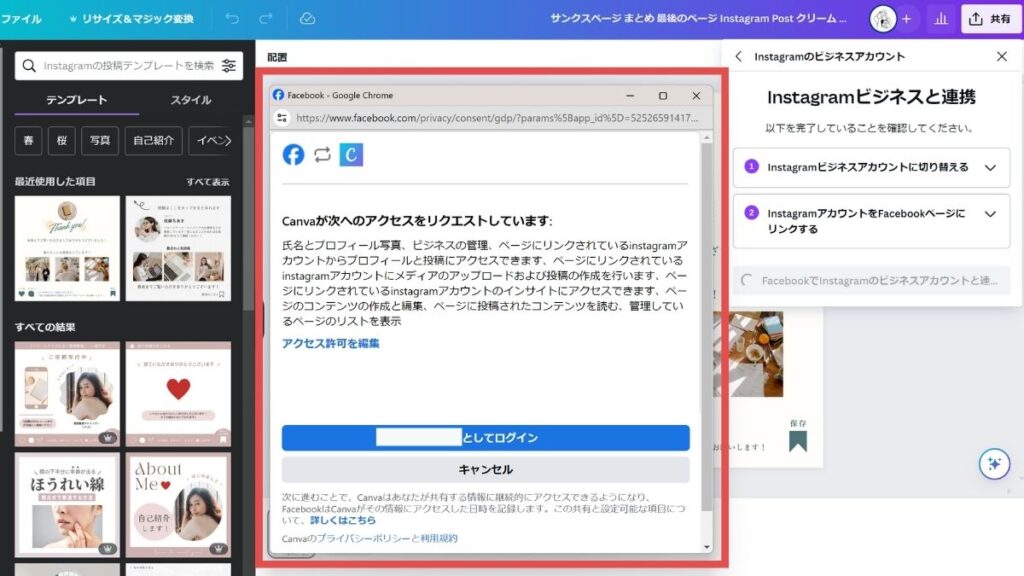Viewport: 1024px width, 576px height.
Task: Close the Facebook Chrome popup window
Action: coord(696,95)
